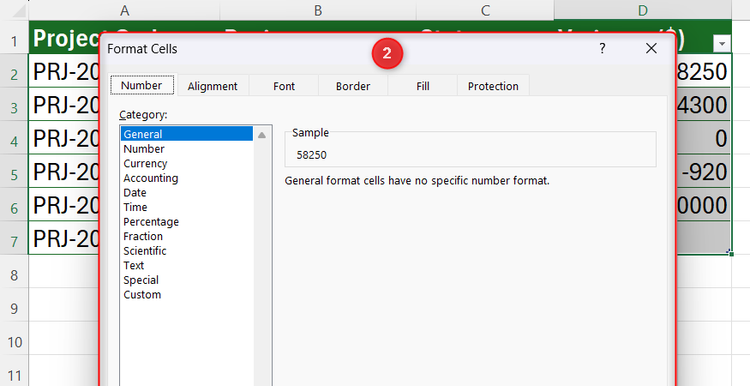750x386 pixels.
Task: Pick the Percentage category
Action: [x=187, y=221]
